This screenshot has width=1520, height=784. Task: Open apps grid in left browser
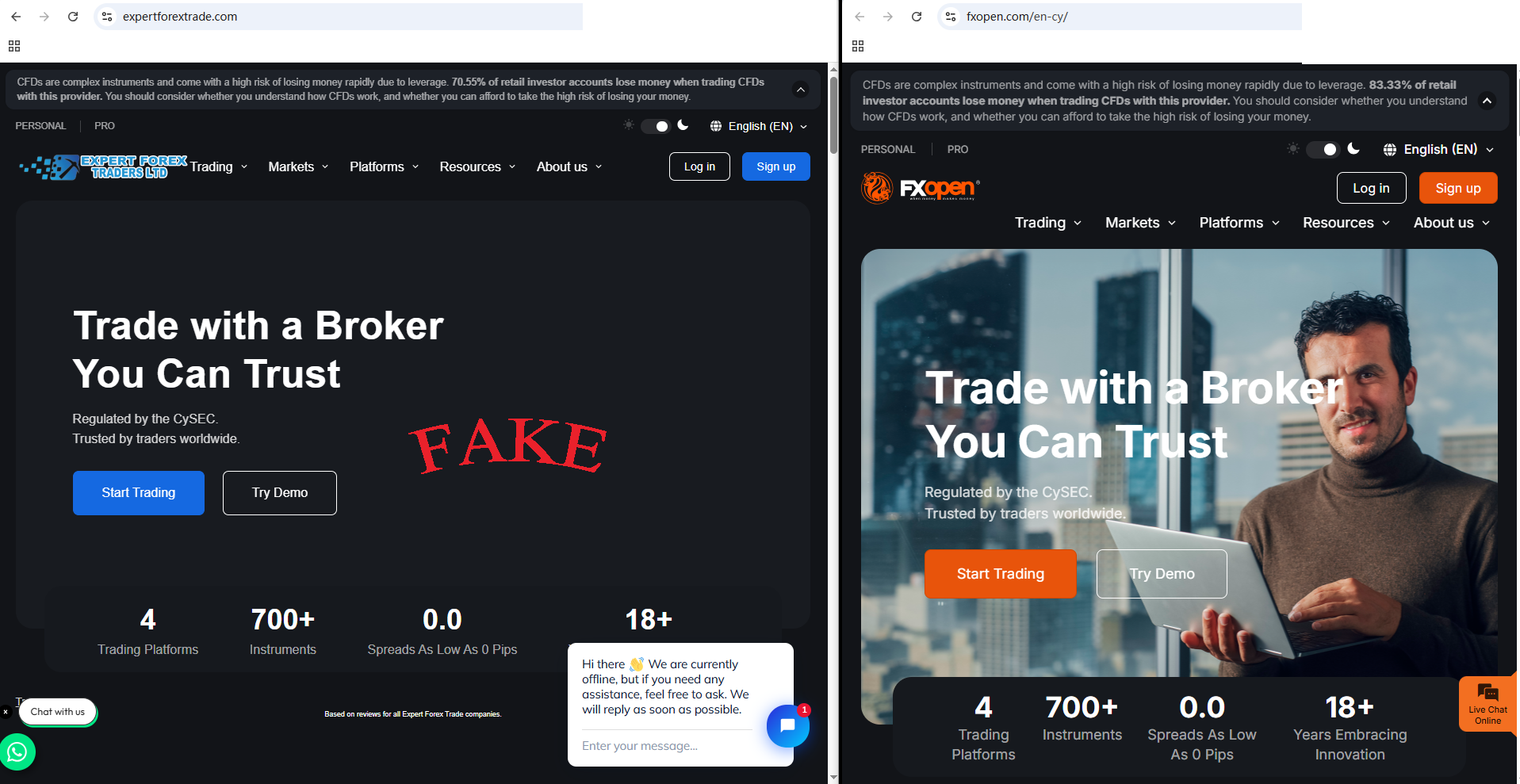14,46
